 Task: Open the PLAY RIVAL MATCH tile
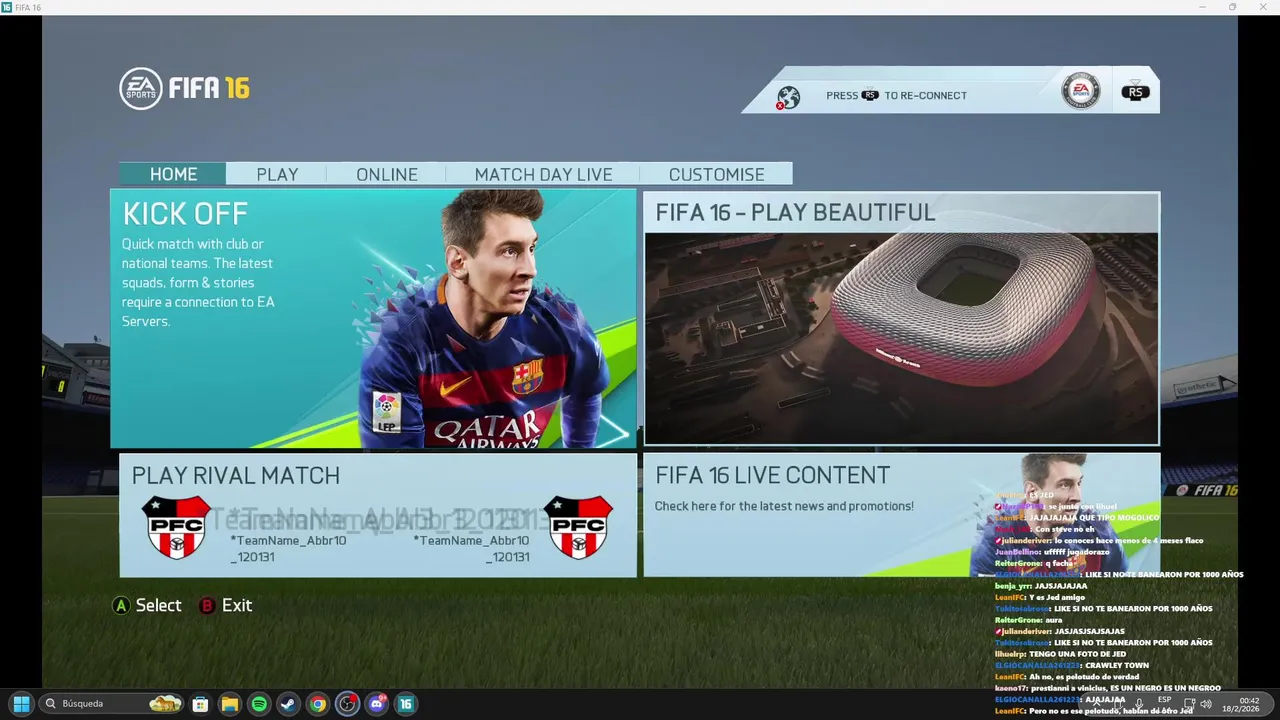[x=378, y=515]
